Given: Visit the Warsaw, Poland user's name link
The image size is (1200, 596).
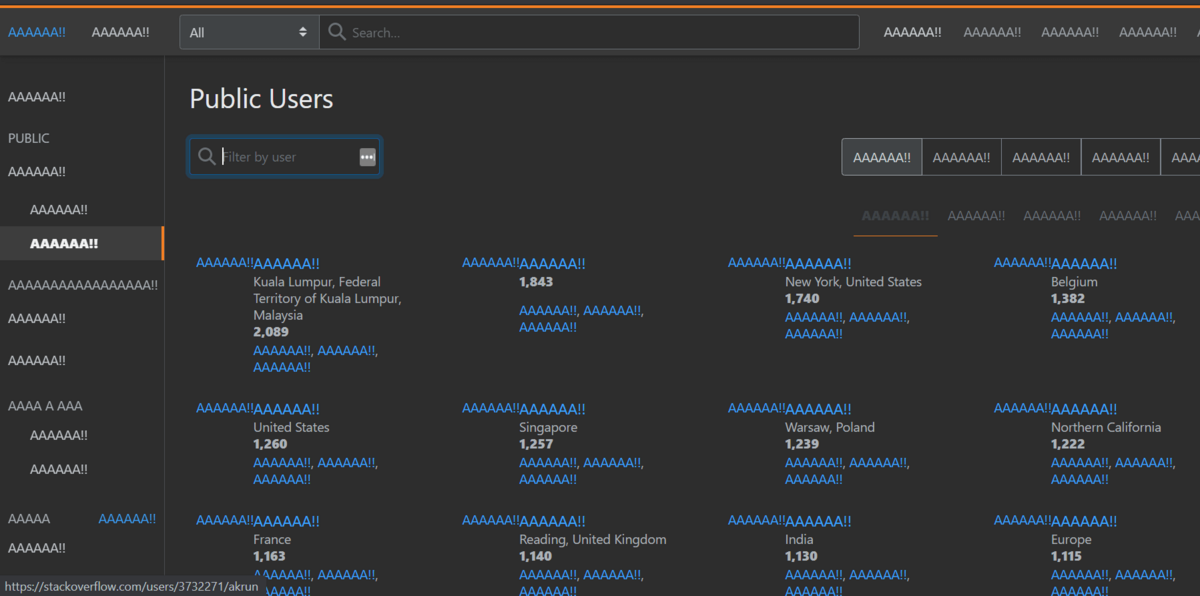Looking at the screenshot, I should tap(818, 409).
